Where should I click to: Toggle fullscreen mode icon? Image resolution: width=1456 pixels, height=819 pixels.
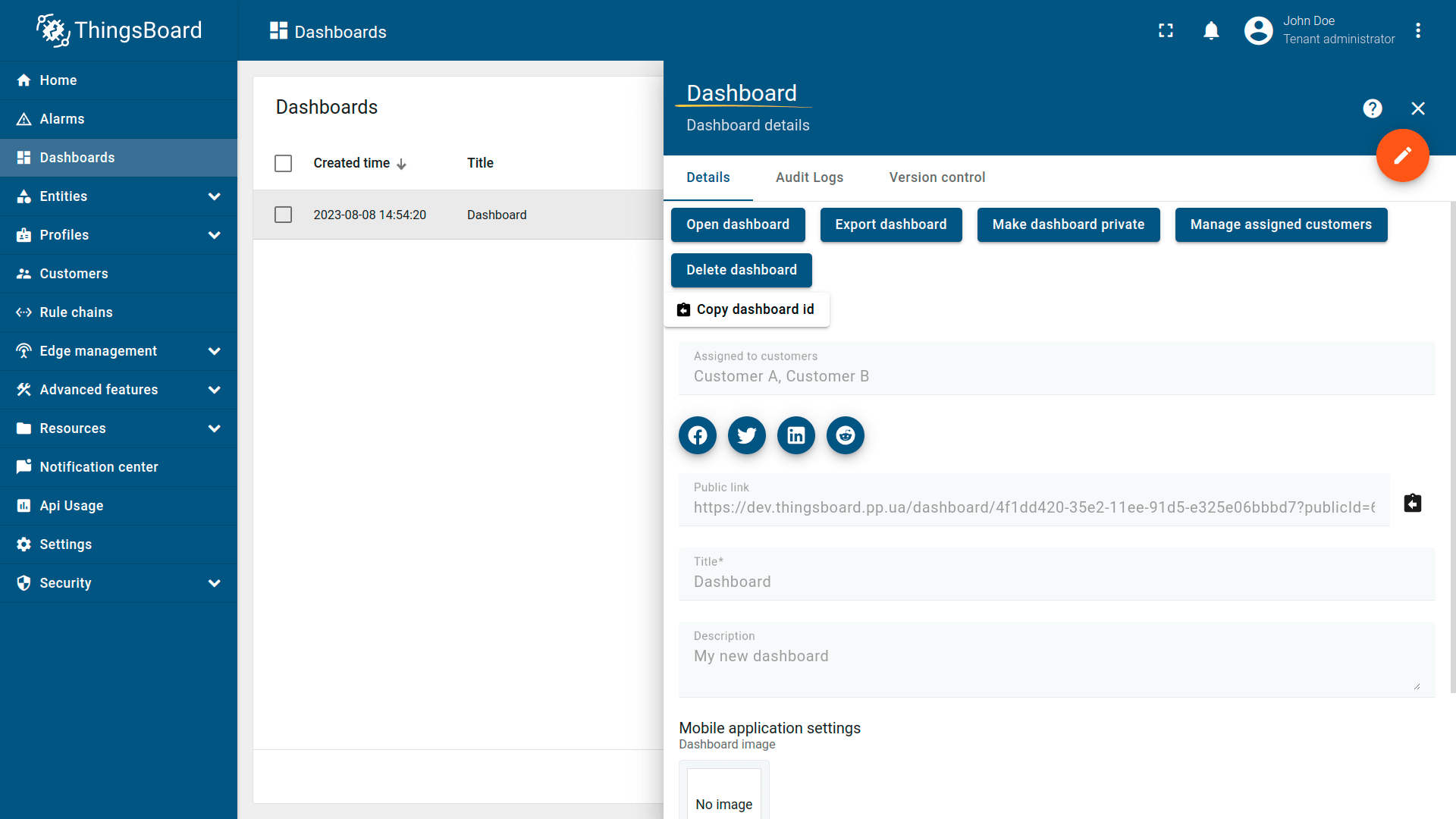point(1166,30)
